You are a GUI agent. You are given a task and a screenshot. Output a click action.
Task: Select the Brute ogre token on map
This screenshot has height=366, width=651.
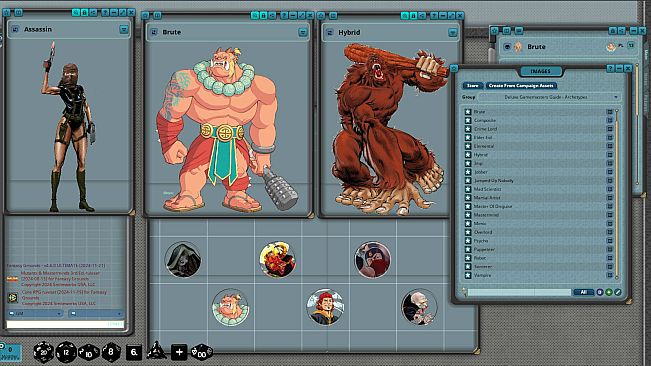pyautogui.click(x=230, y=307)
